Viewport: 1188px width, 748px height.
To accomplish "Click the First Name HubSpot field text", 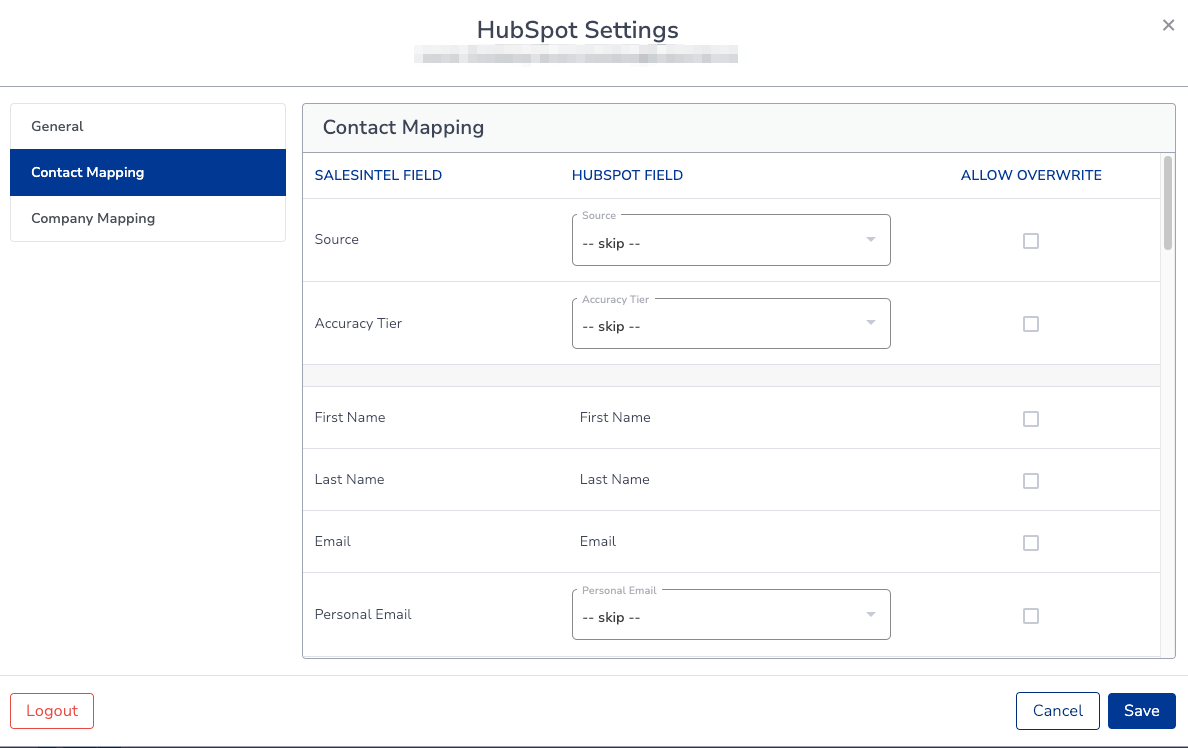I will click(x=615, y=418).
